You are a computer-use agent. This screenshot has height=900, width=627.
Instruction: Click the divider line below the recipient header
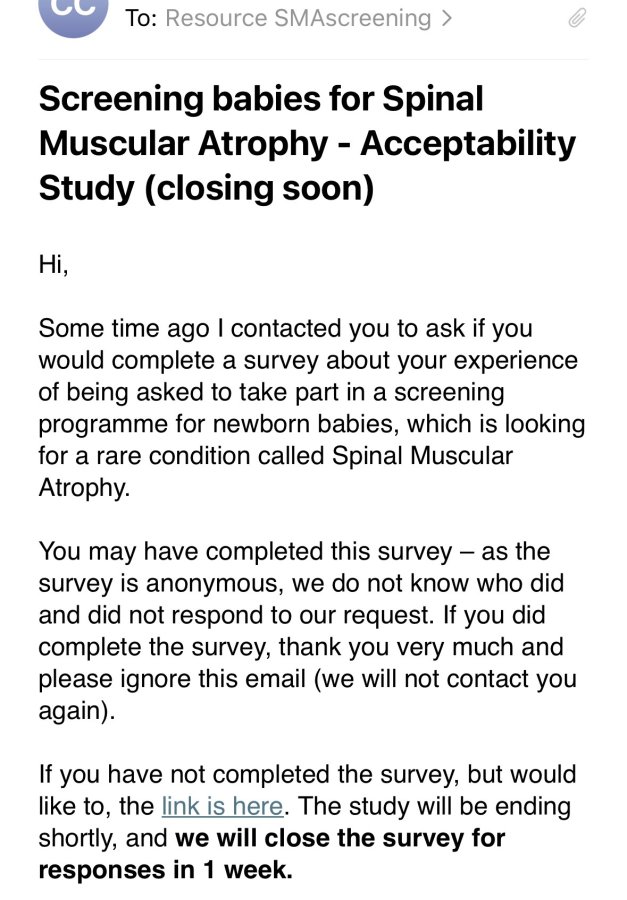tap(313, 59)
